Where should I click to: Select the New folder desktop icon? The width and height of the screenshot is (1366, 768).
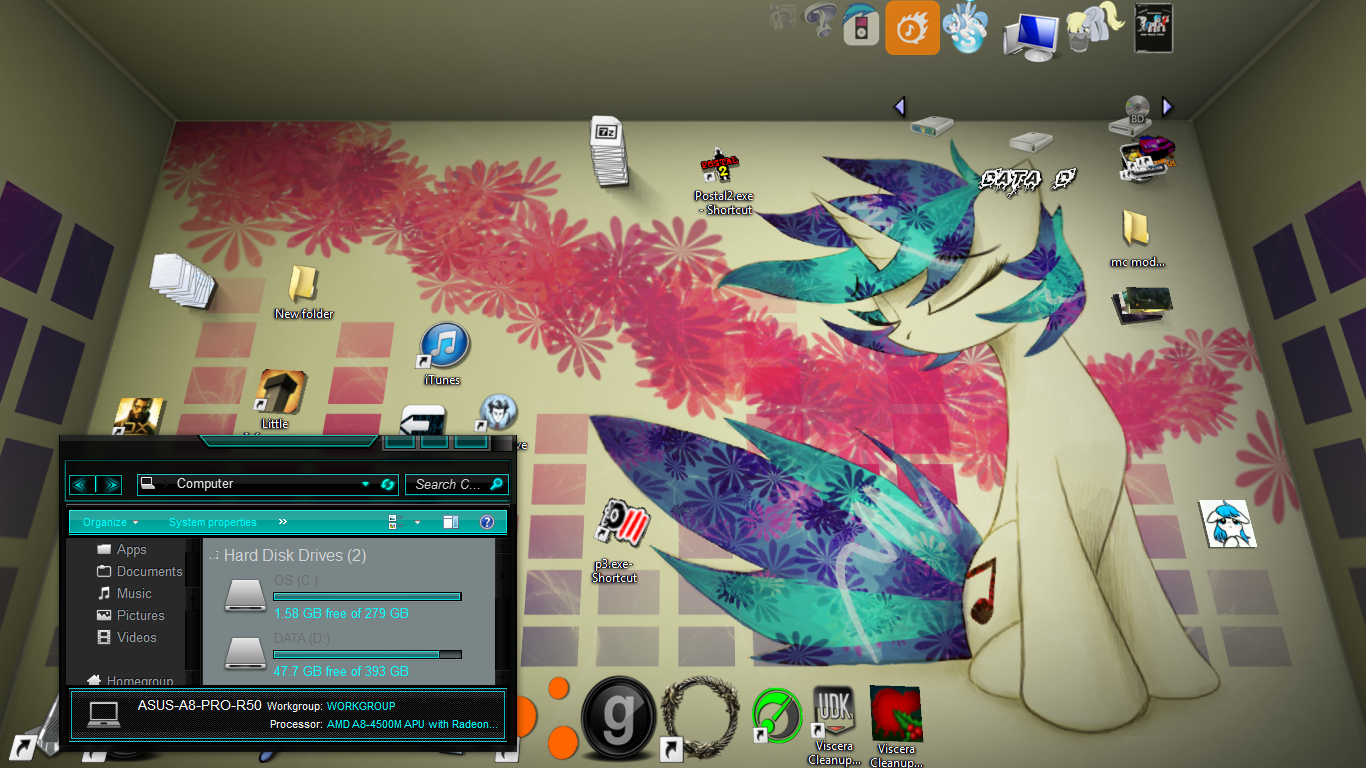tap(303, 285)
